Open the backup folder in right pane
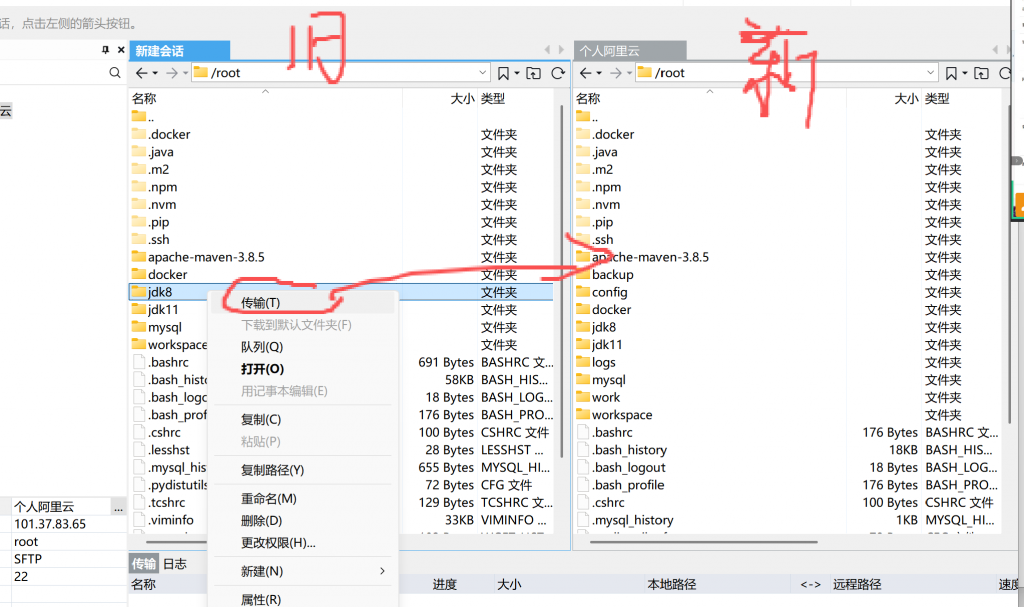This screenshot has width=1024, height=607. pyautogui.click(x=612, y=275)
